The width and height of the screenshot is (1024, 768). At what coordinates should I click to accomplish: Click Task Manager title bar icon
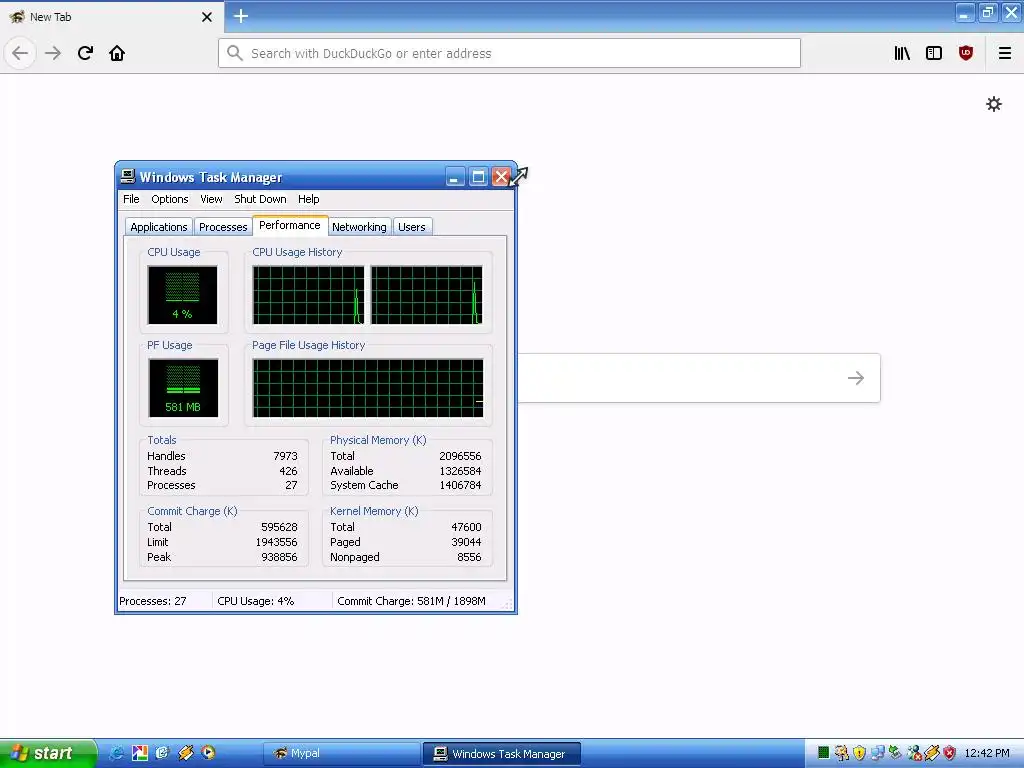click(128, 176)
